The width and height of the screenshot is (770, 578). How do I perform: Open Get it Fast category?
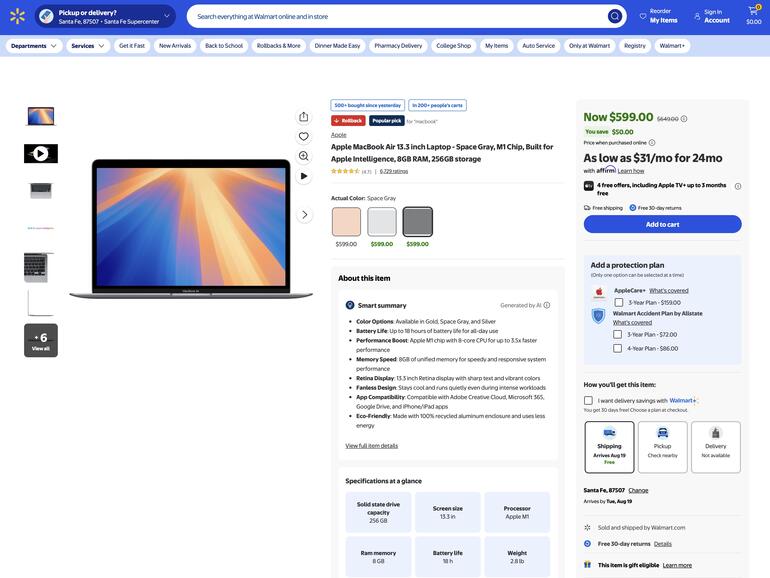click(x=132, y=46)
